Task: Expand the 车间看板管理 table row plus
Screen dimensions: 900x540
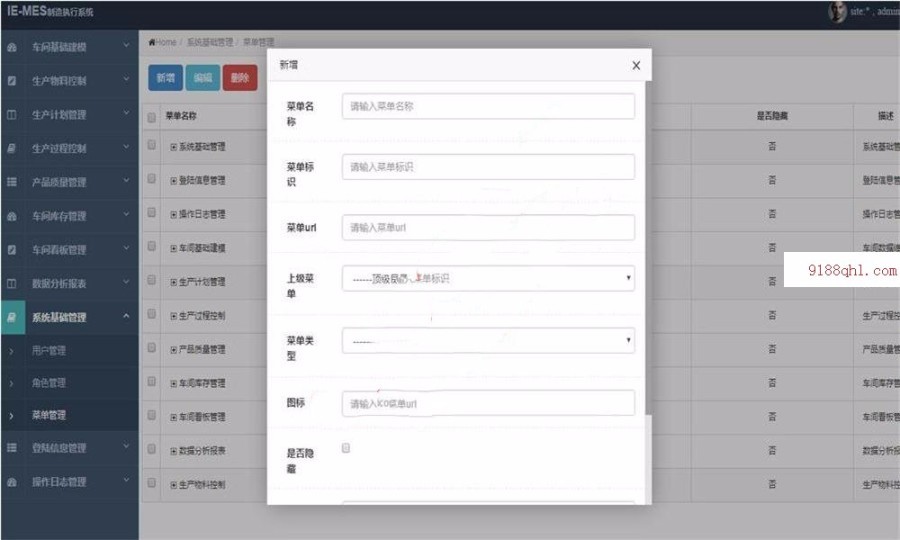Action: 173,417
